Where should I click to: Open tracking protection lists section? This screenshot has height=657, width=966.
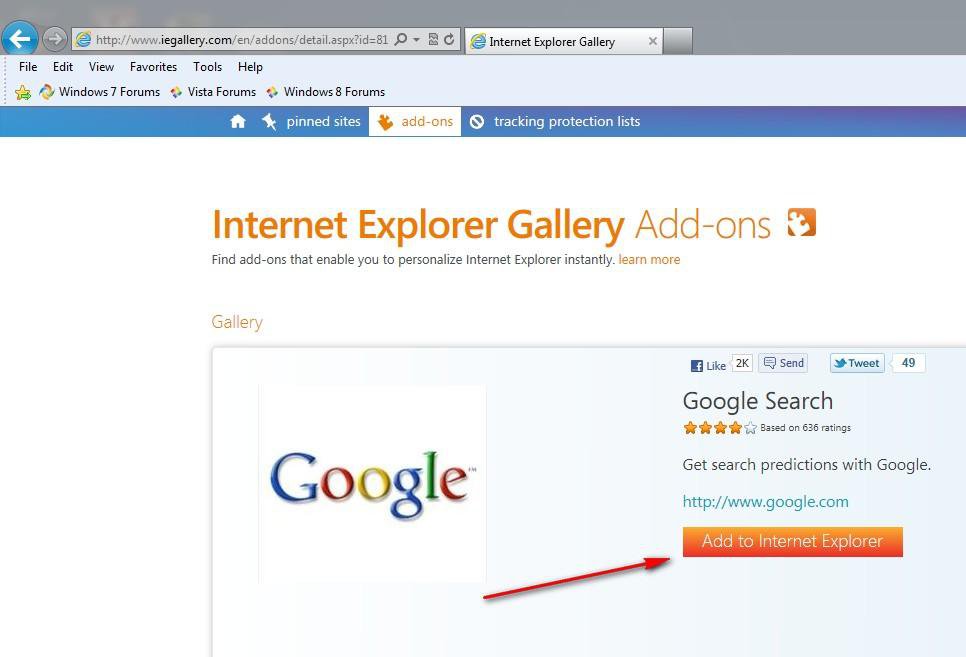click(x=555, y=121)
